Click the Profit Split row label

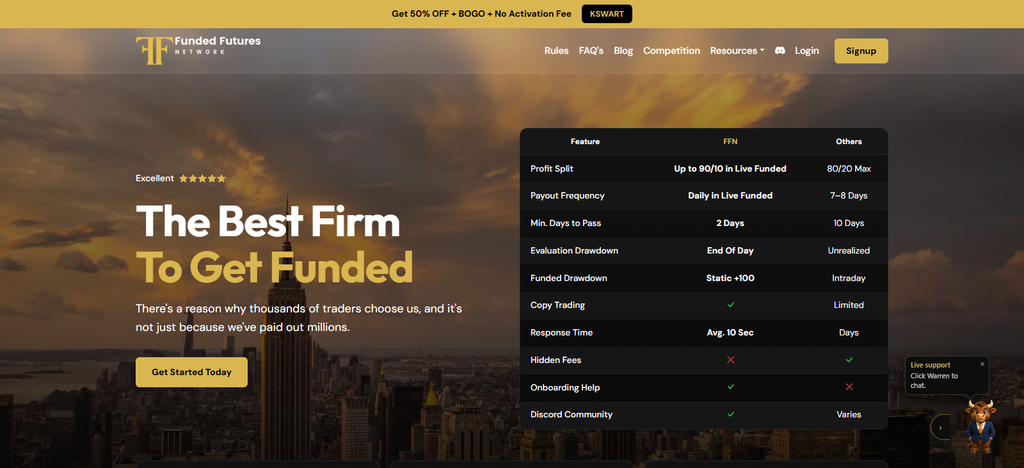(552, 168)
